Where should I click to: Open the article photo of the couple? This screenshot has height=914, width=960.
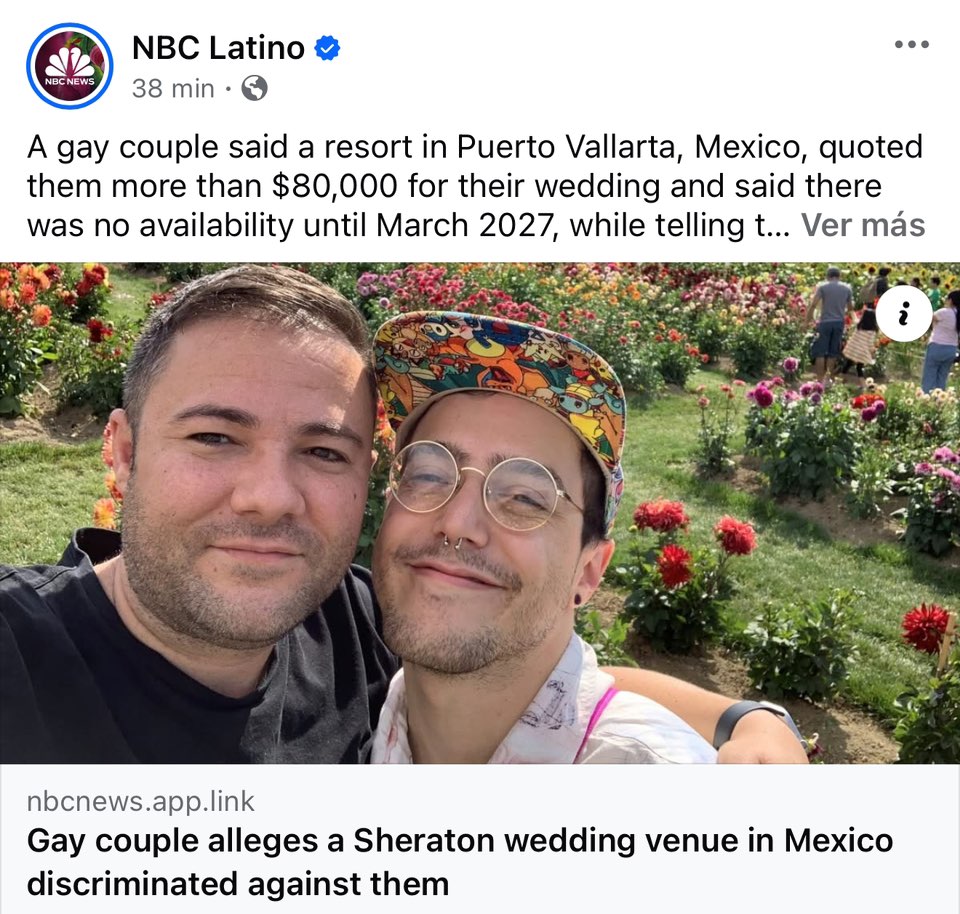(x=480, y=513)
